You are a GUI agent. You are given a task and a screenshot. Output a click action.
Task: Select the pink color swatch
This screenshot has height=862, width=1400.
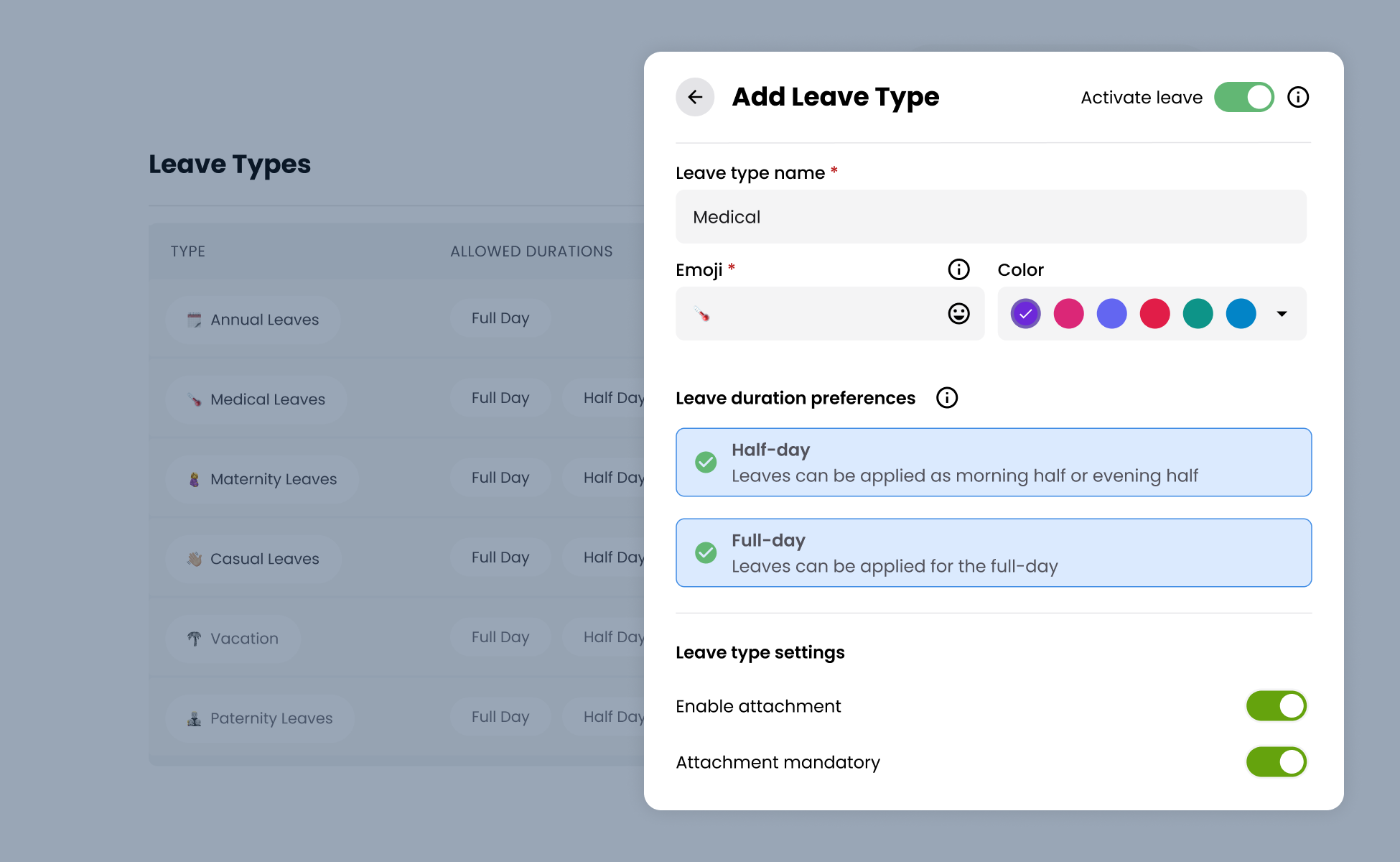click(x=1068, y=313)
